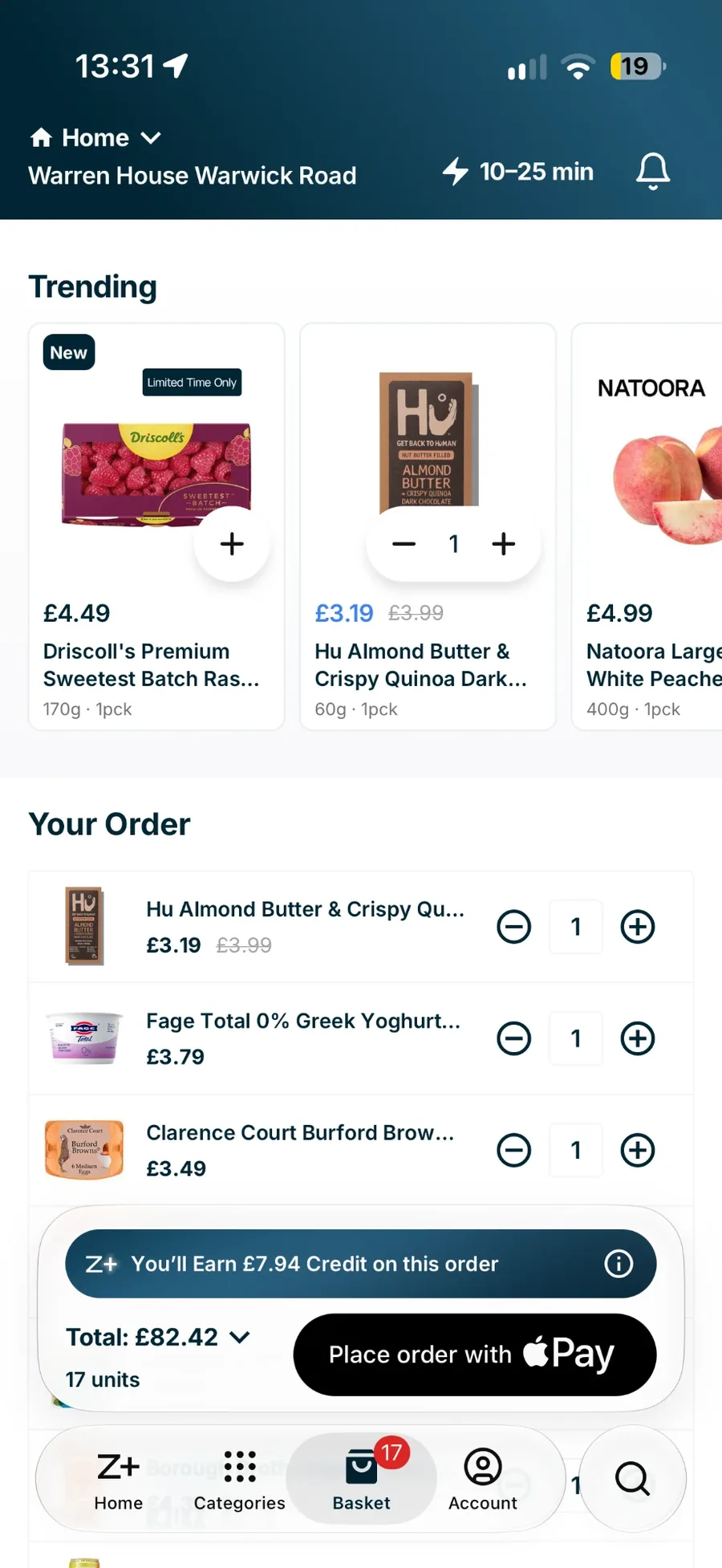722x1568 pixels.
Task: Open the Warren House Warwick Road address
Action: coord(193,176)
